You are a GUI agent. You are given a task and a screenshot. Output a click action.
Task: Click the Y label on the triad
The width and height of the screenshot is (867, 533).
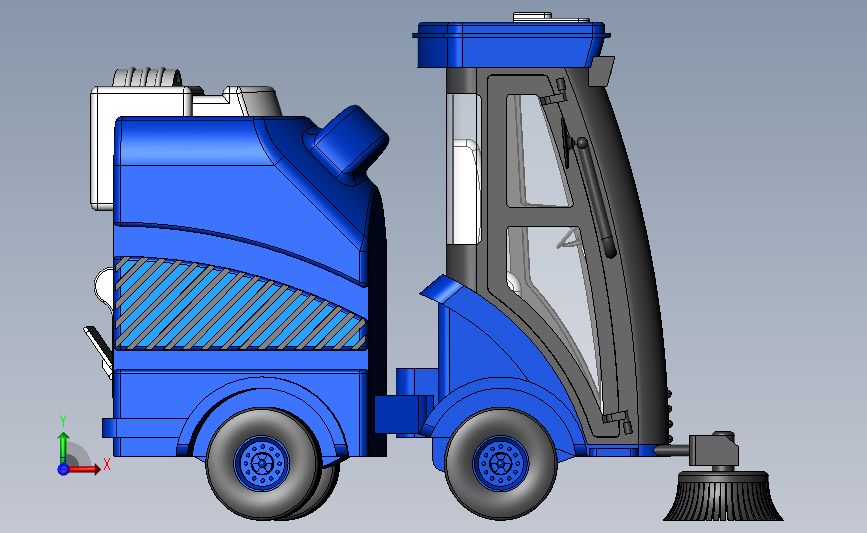coord(63,422)
